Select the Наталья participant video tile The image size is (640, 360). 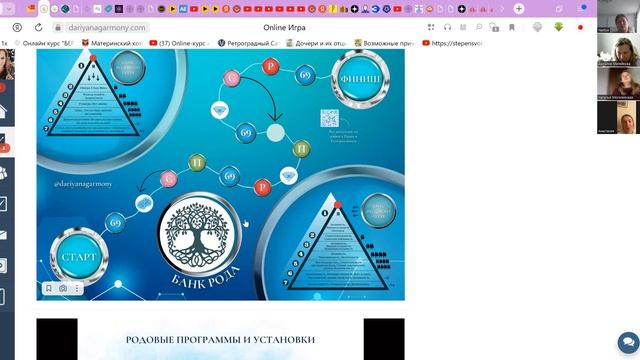click(x=618, y=84)
